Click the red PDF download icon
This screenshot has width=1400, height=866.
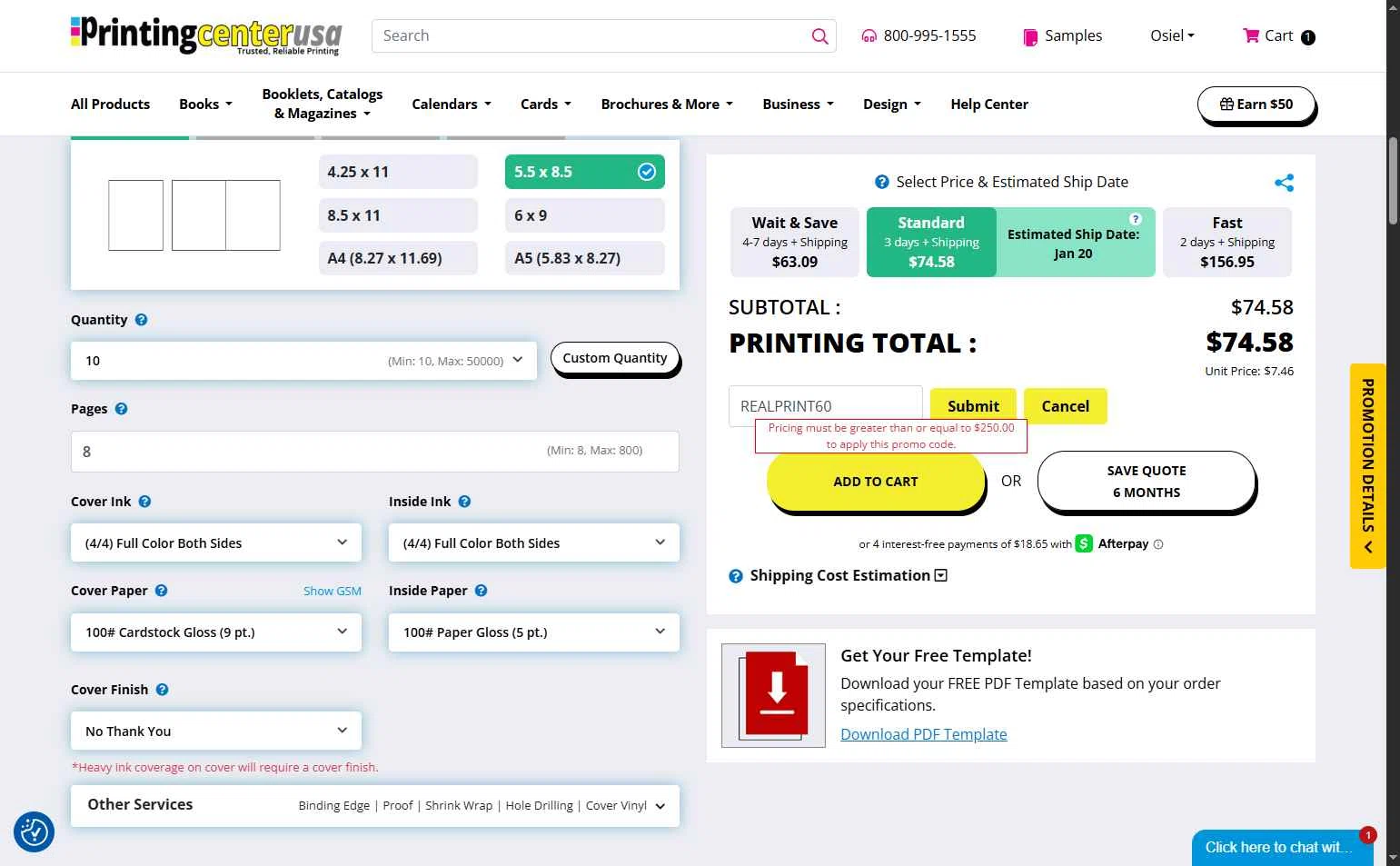(773, 695)
